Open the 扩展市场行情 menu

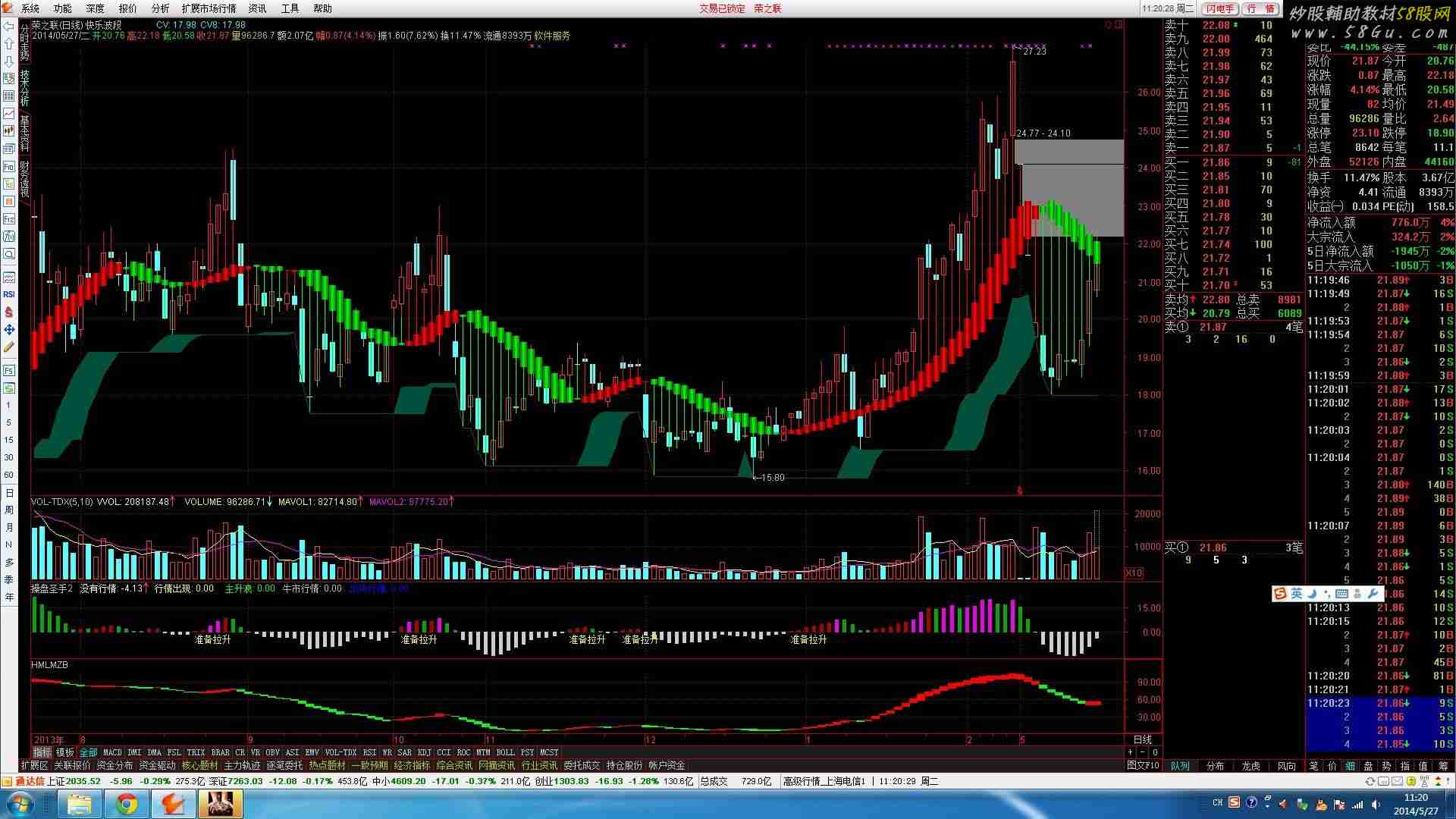click(x=209, y=8)
